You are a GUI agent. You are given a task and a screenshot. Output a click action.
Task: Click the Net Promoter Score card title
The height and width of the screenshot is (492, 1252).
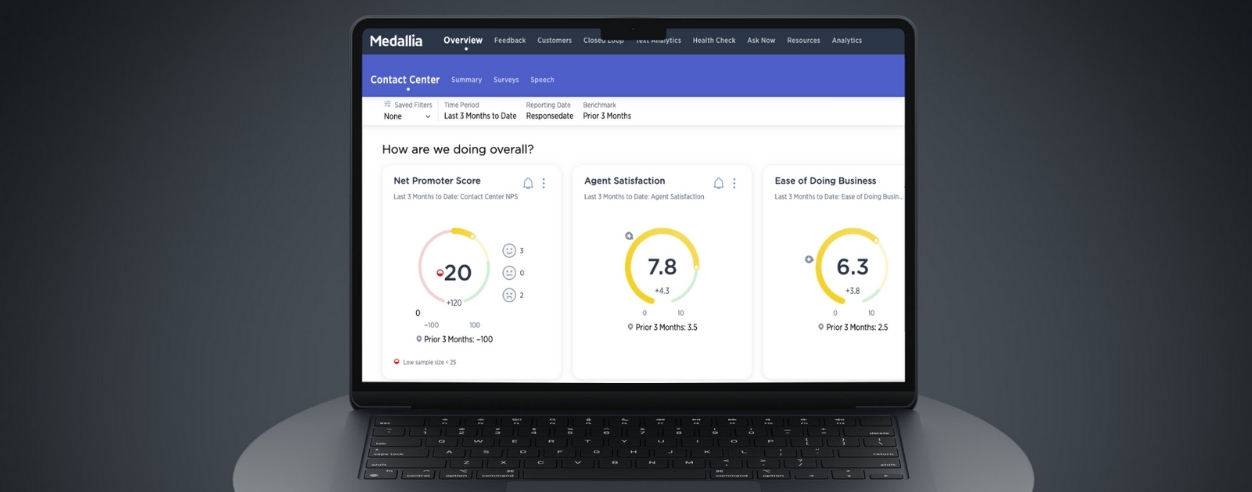click(x=437, y=181)
